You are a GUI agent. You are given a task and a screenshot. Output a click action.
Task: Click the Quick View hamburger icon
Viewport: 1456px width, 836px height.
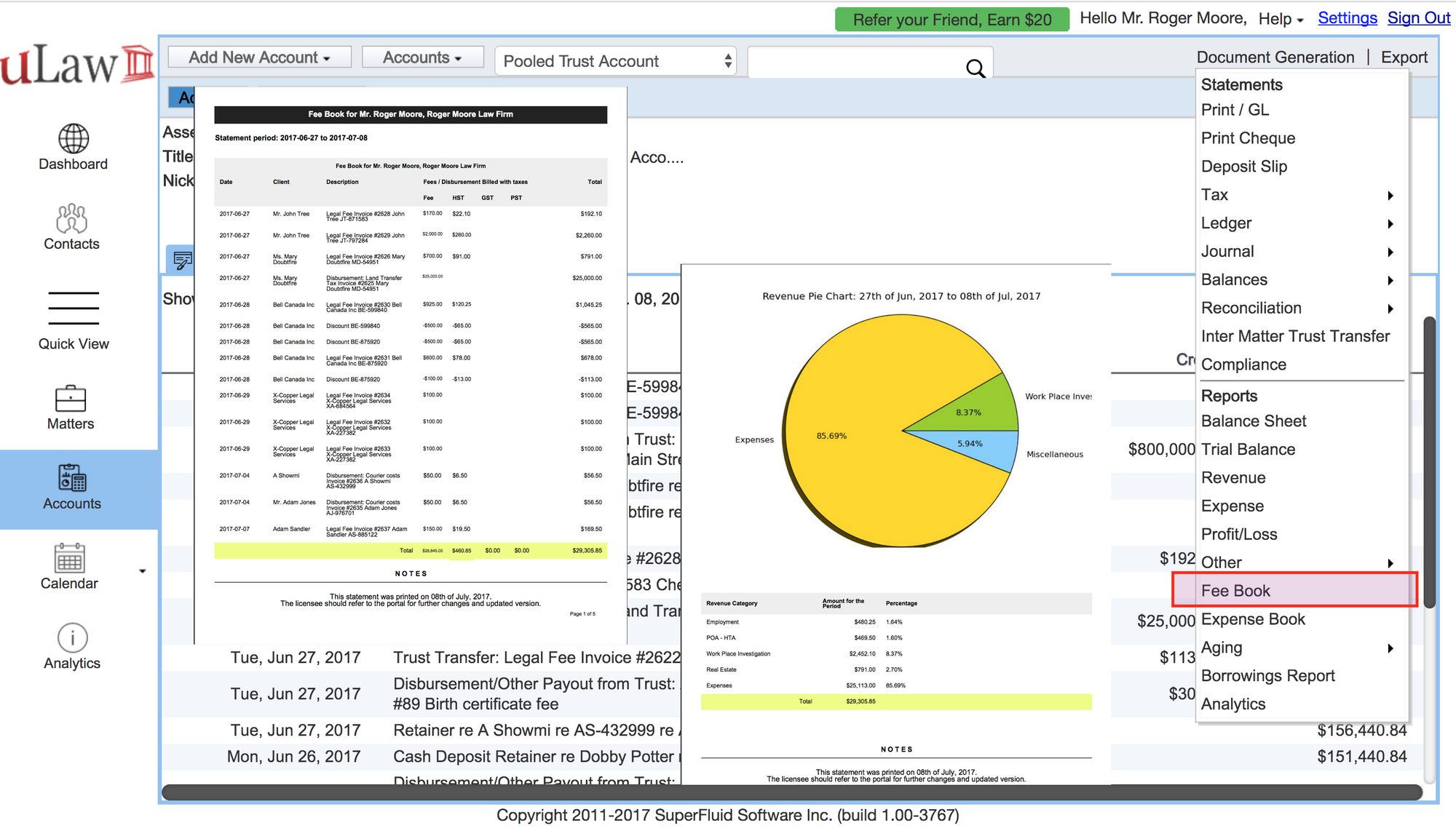pyautogui.click(x=74, y=308)
